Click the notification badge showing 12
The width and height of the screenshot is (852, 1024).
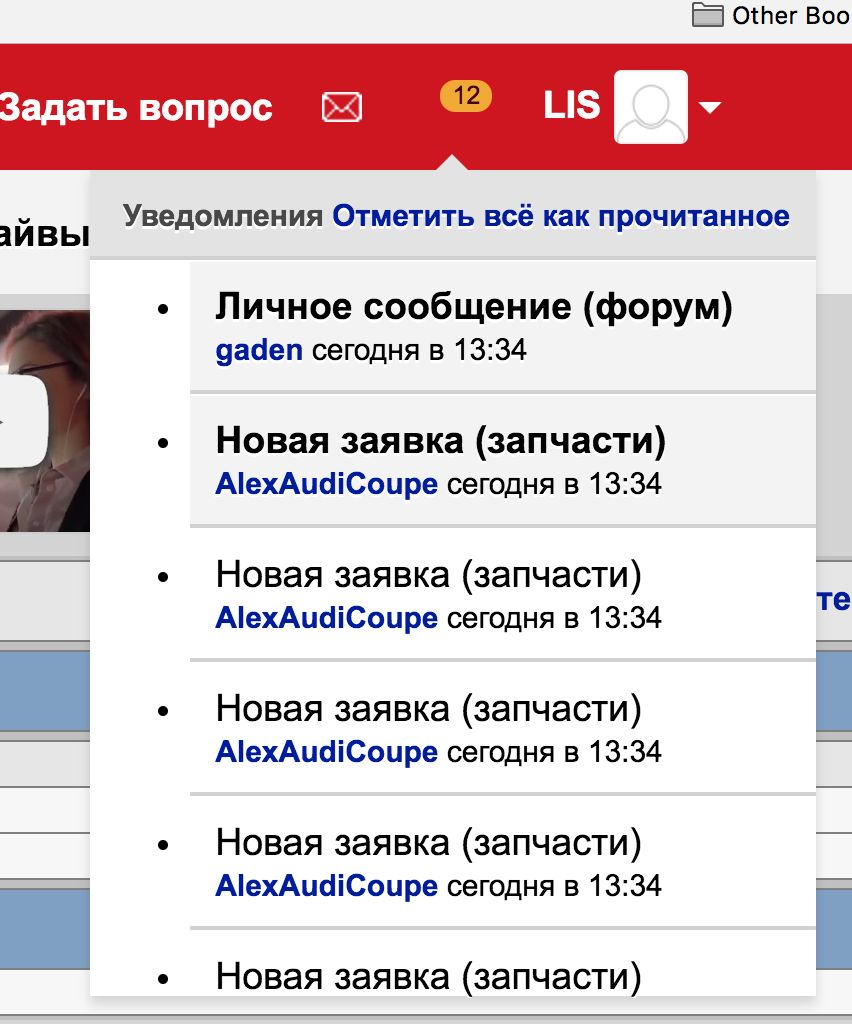465,96
